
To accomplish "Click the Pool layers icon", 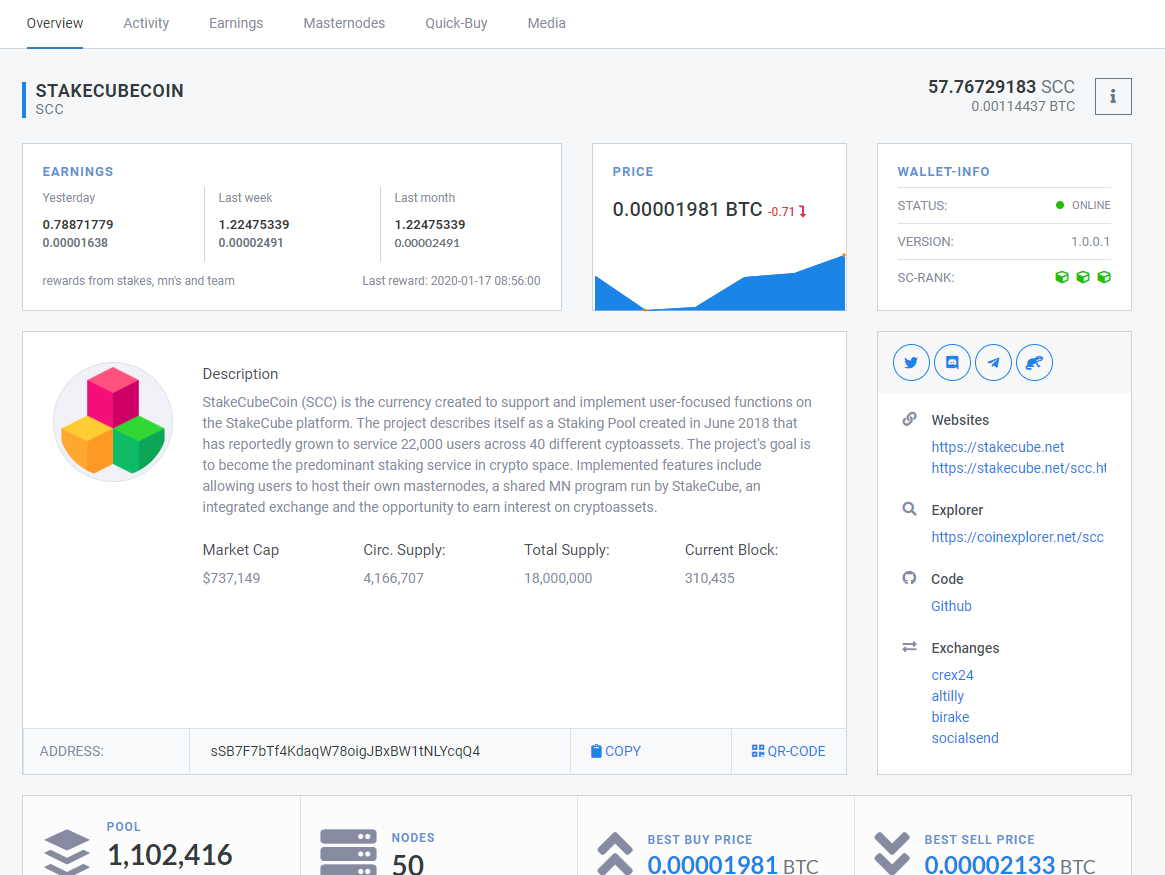I will pos(67,852).
